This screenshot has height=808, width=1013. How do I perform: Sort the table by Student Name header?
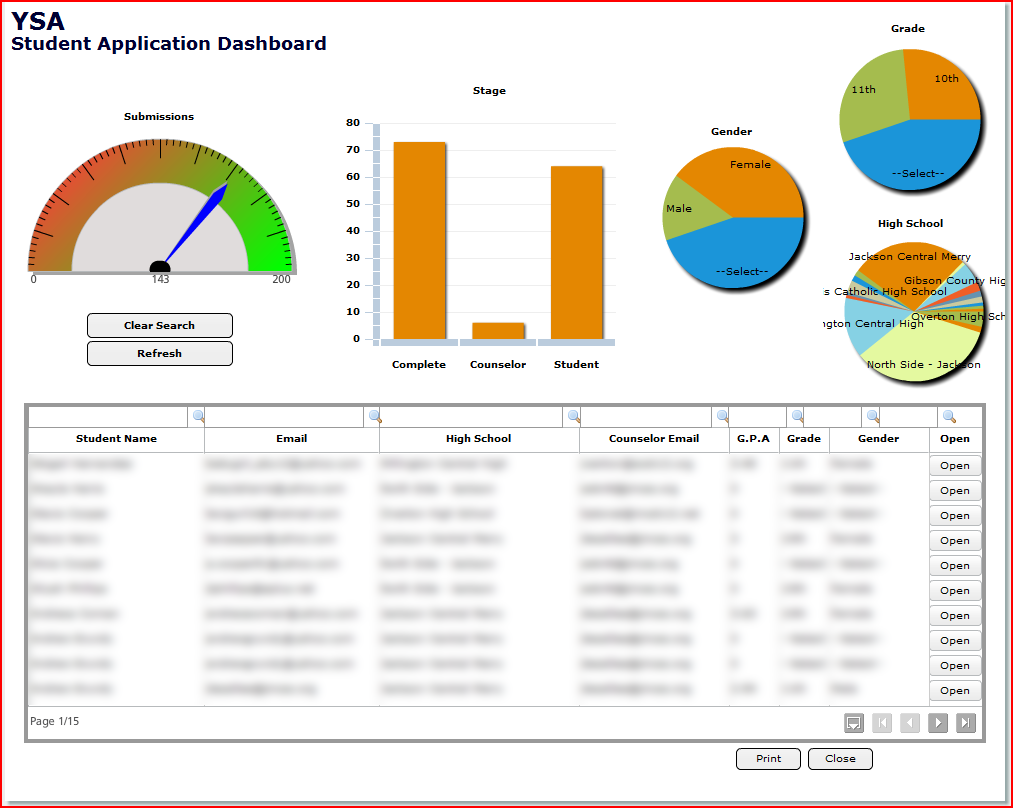coord(116,439)
